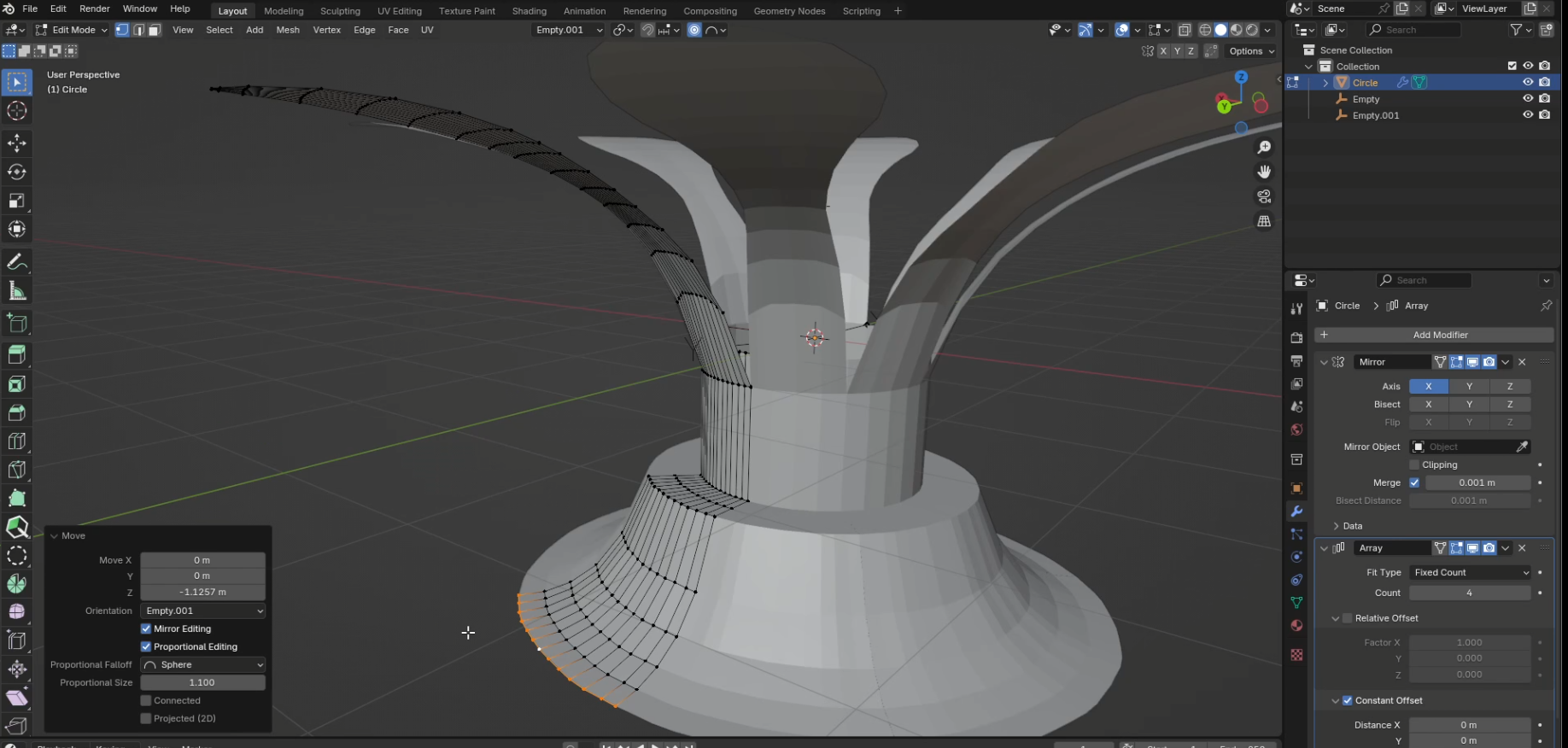Click the Proportional Size 1.100 field
The height and width of the screenshot is (748, 1568).
tap(203, 682)
